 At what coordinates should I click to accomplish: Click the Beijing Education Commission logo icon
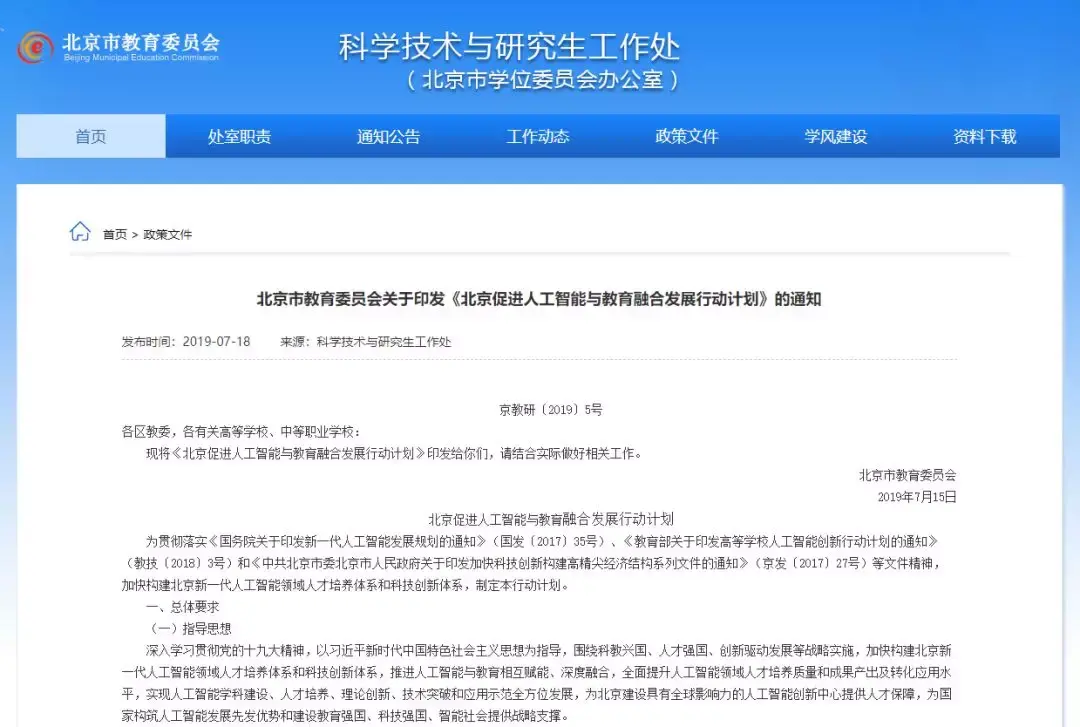pos(35,48)
